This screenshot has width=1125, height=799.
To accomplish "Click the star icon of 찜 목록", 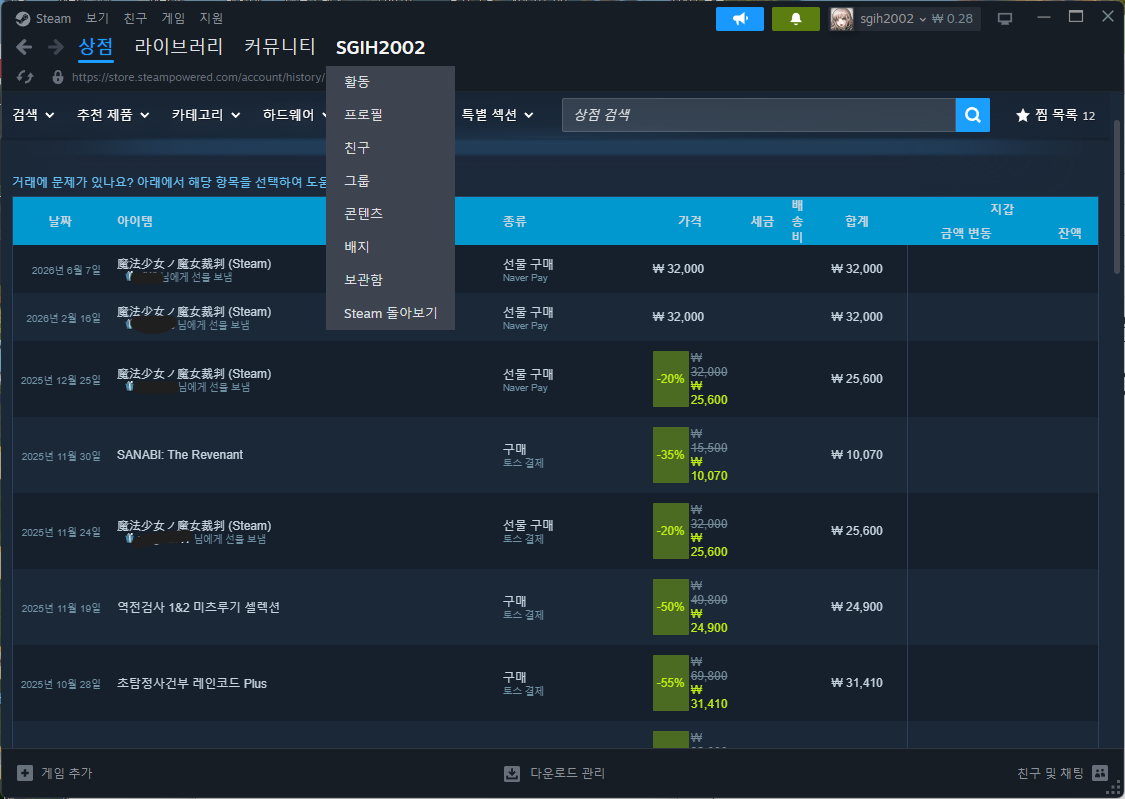I will pyautogui.click(x=1022, y=115).
